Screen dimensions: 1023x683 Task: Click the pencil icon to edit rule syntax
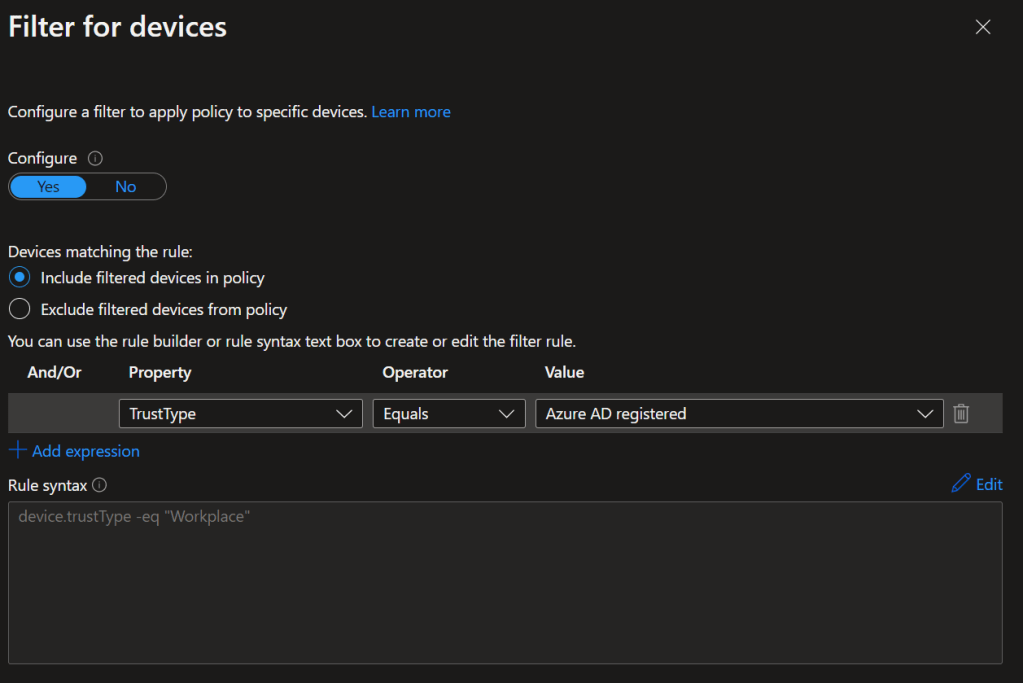[x=960, y=484]
